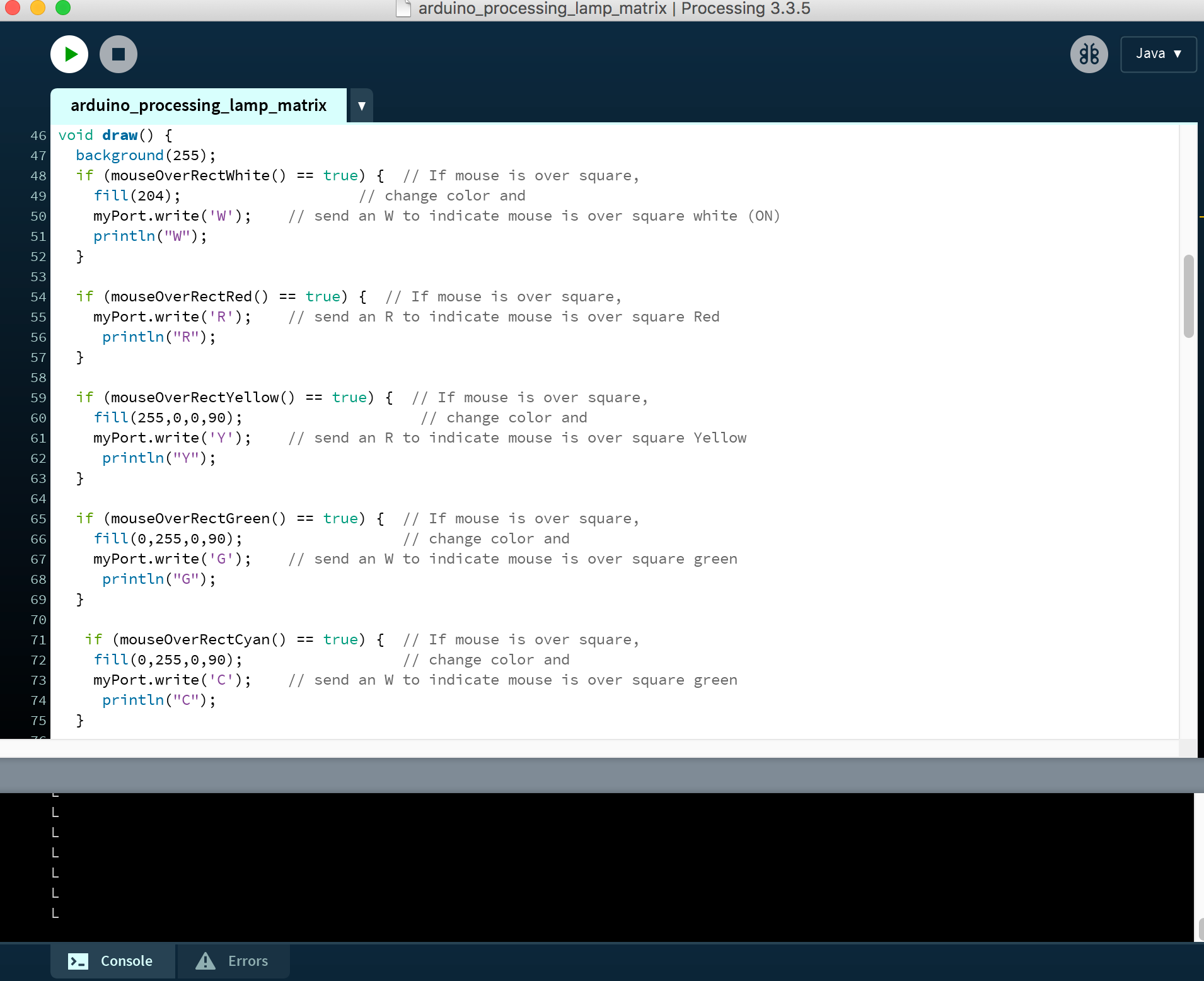The image size is (1204, 981).
Task: Place cursor on 'background(255);' line
Action: pyautogui.click(x=146, y=155)
